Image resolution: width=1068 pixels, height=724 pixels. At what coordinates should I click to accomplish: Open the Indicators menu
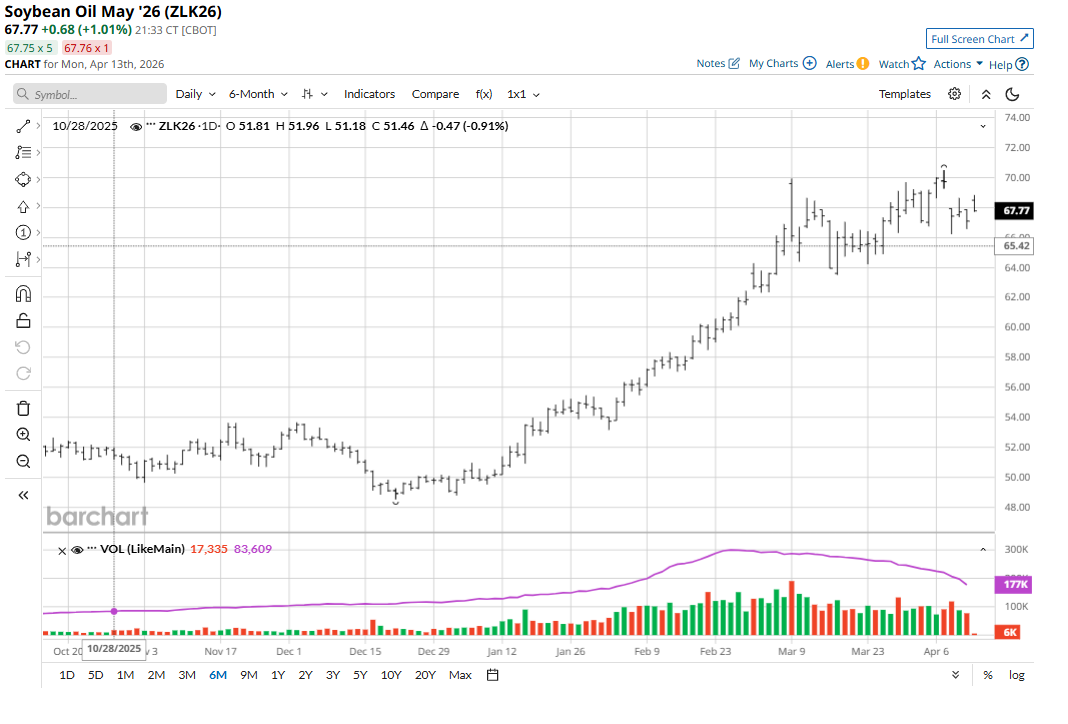coord(369,94)
